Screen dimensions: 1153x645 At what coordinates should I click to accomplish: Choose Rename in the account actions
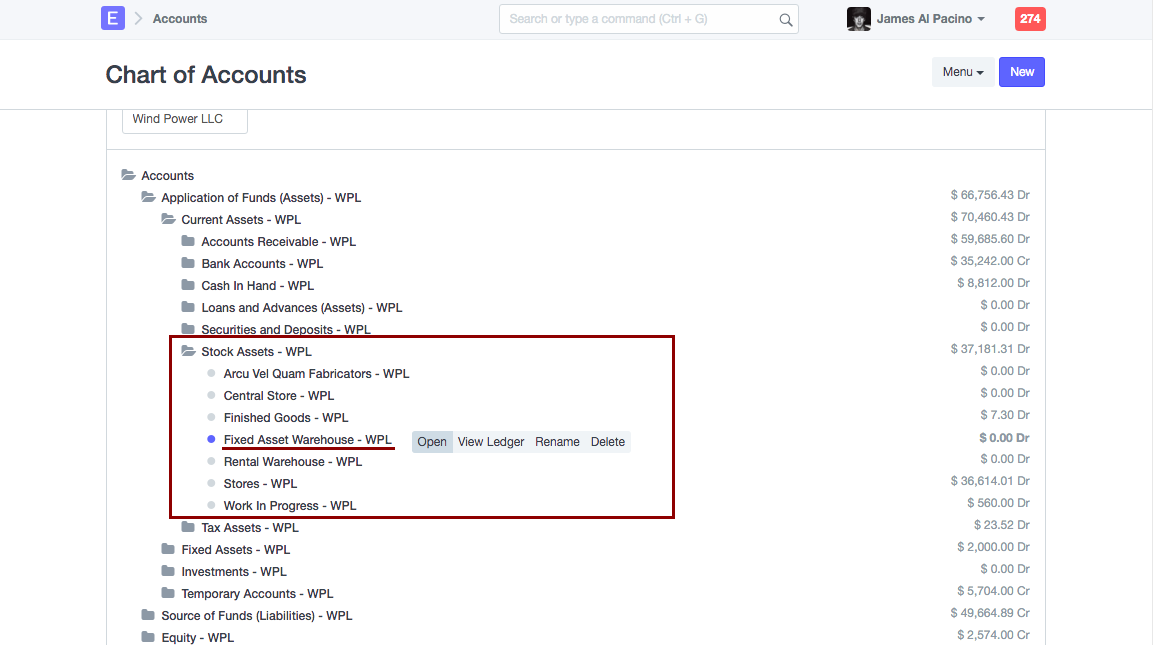(x=557, y=442)
